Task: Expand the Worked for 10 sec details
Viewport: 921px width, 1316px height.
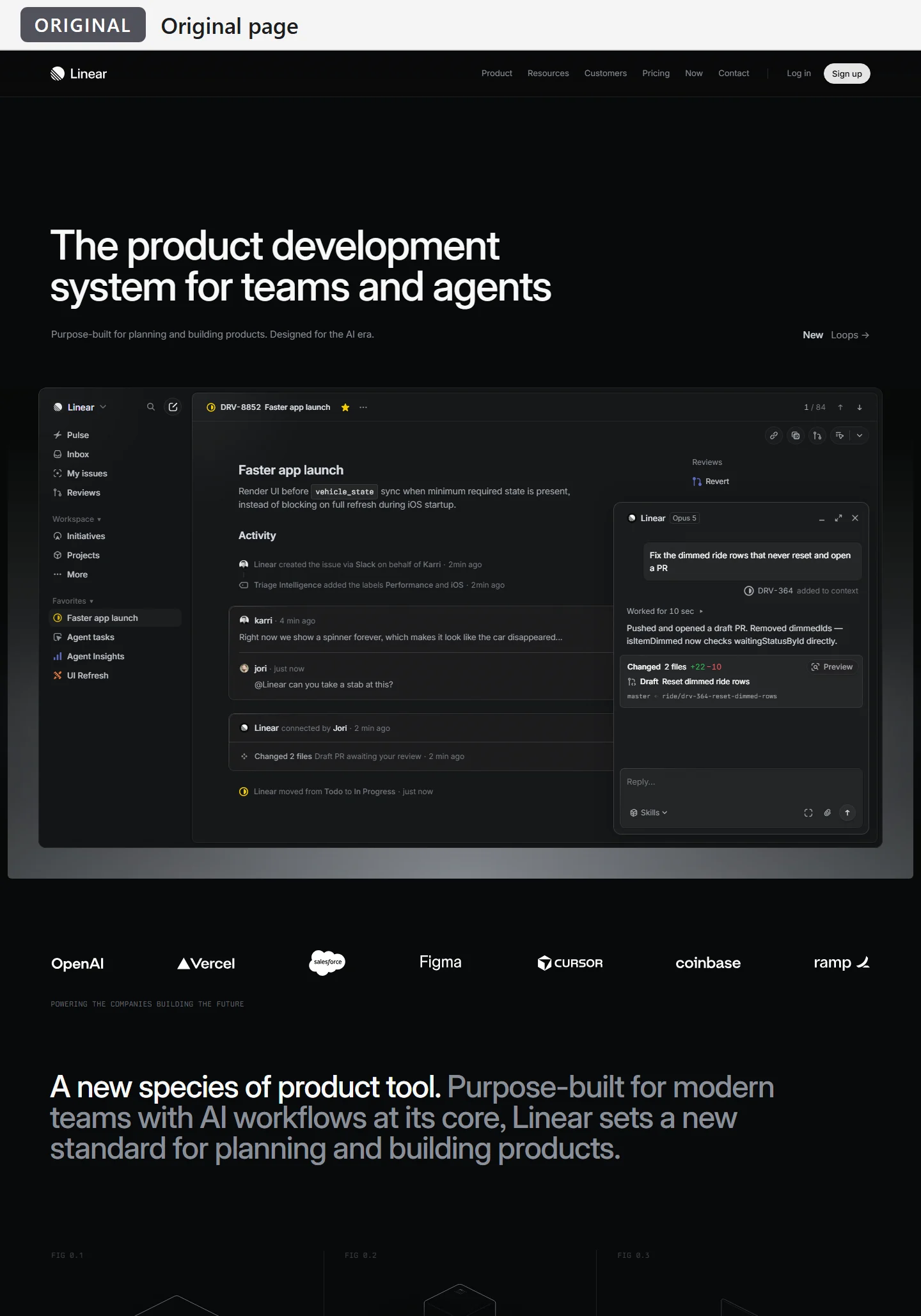Action: pos(665,611)
